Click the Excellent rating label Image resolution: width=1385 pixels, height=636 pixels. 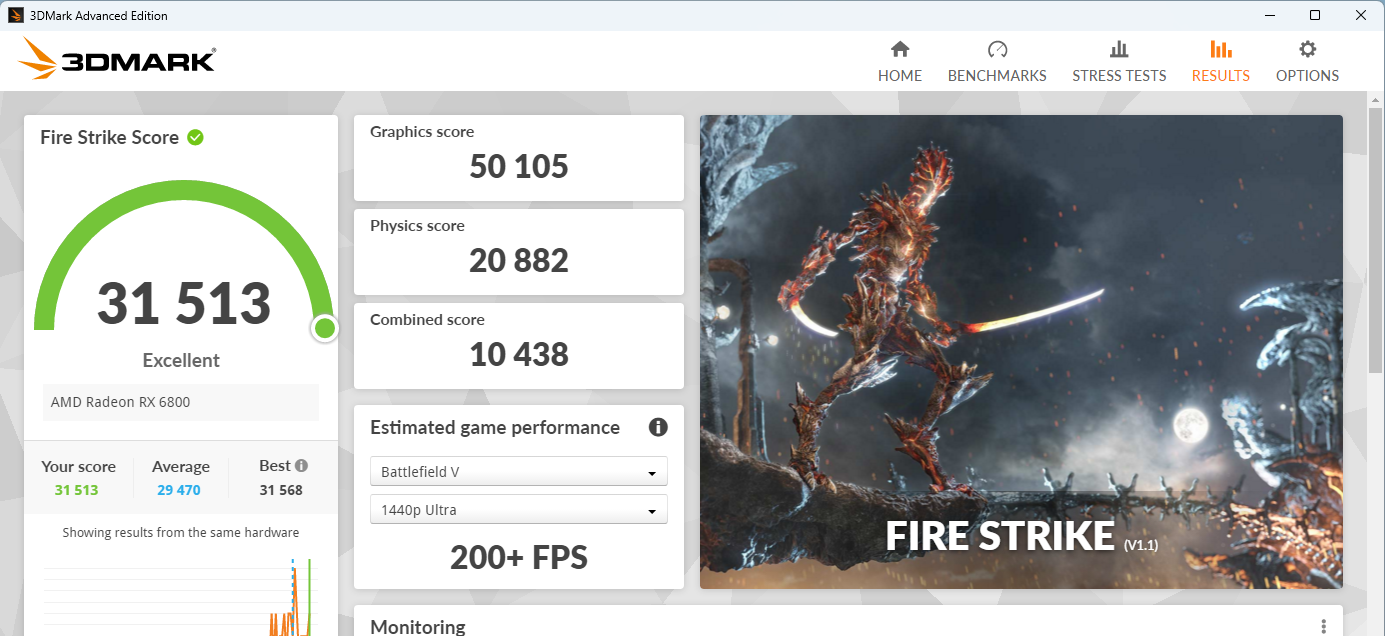[x=181, y=360]
